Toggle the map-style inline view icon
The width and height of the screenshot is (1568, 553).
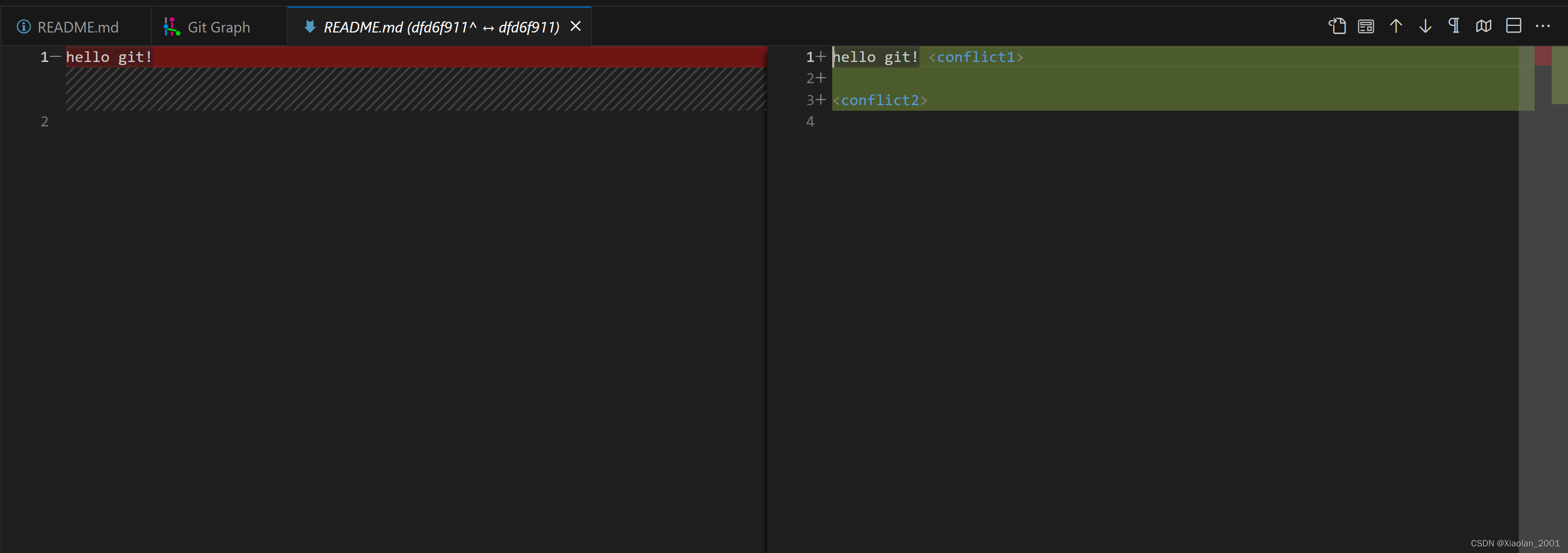1483,26
